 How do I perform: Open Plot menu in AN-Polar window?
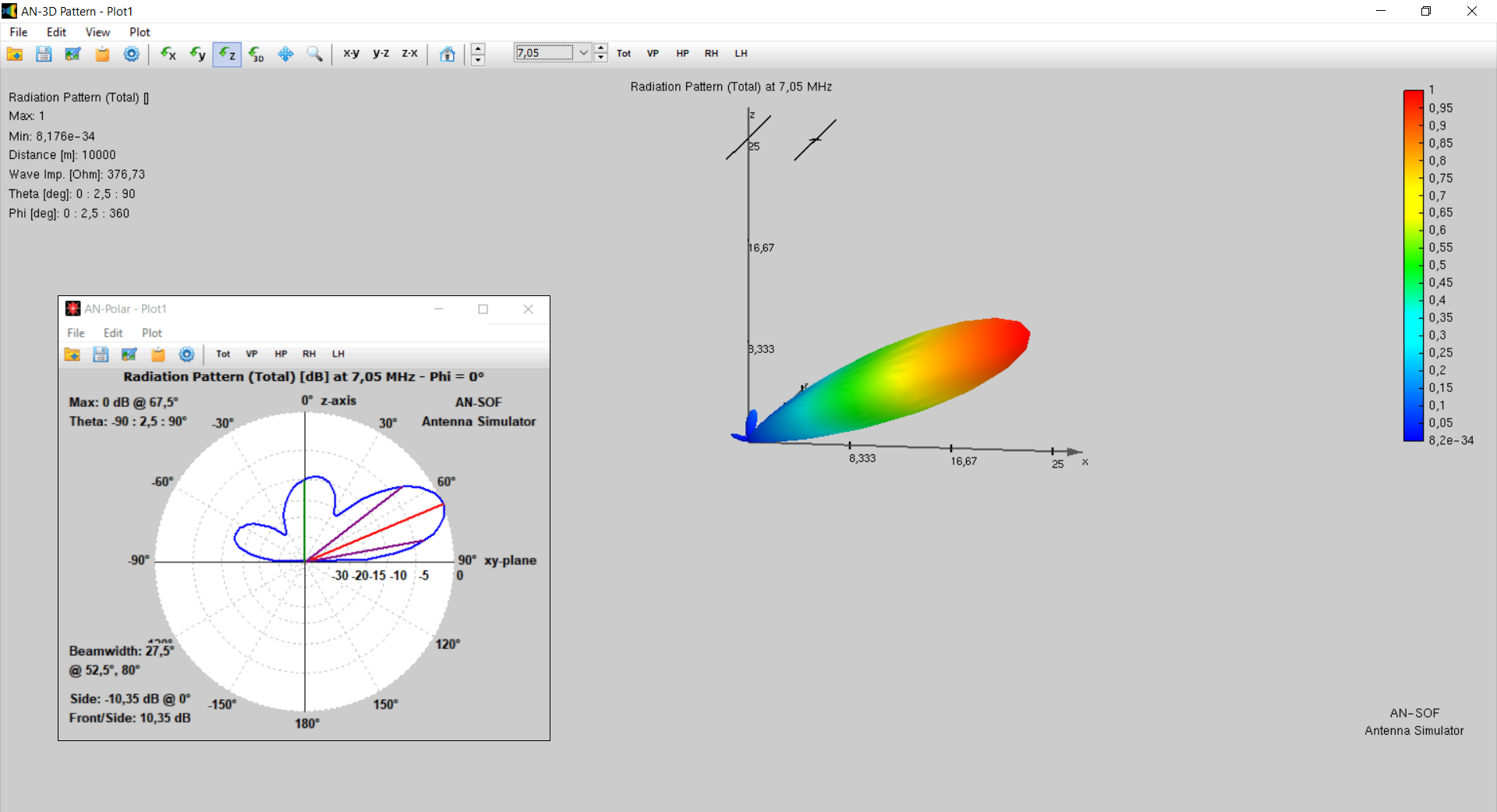point(151,333)
